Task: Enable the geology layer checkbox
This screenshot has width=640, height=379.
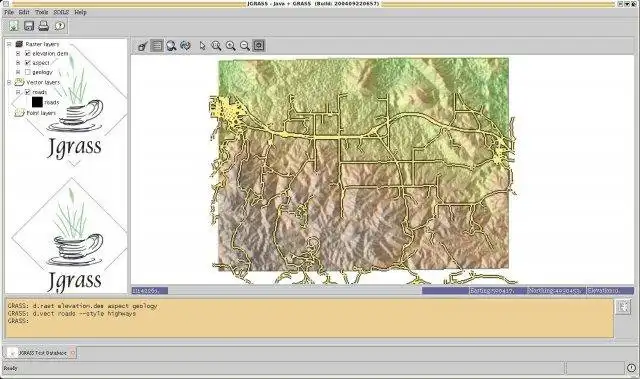Action: [28, 72]
